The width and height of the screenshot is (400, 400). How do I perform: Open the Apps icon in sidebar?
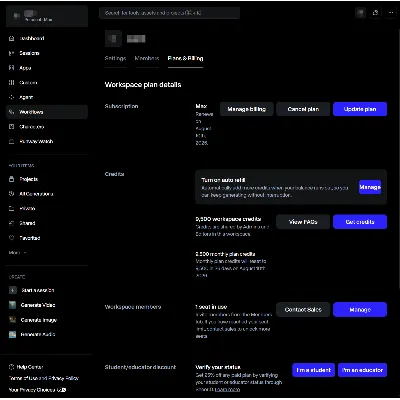pos(12,68)
